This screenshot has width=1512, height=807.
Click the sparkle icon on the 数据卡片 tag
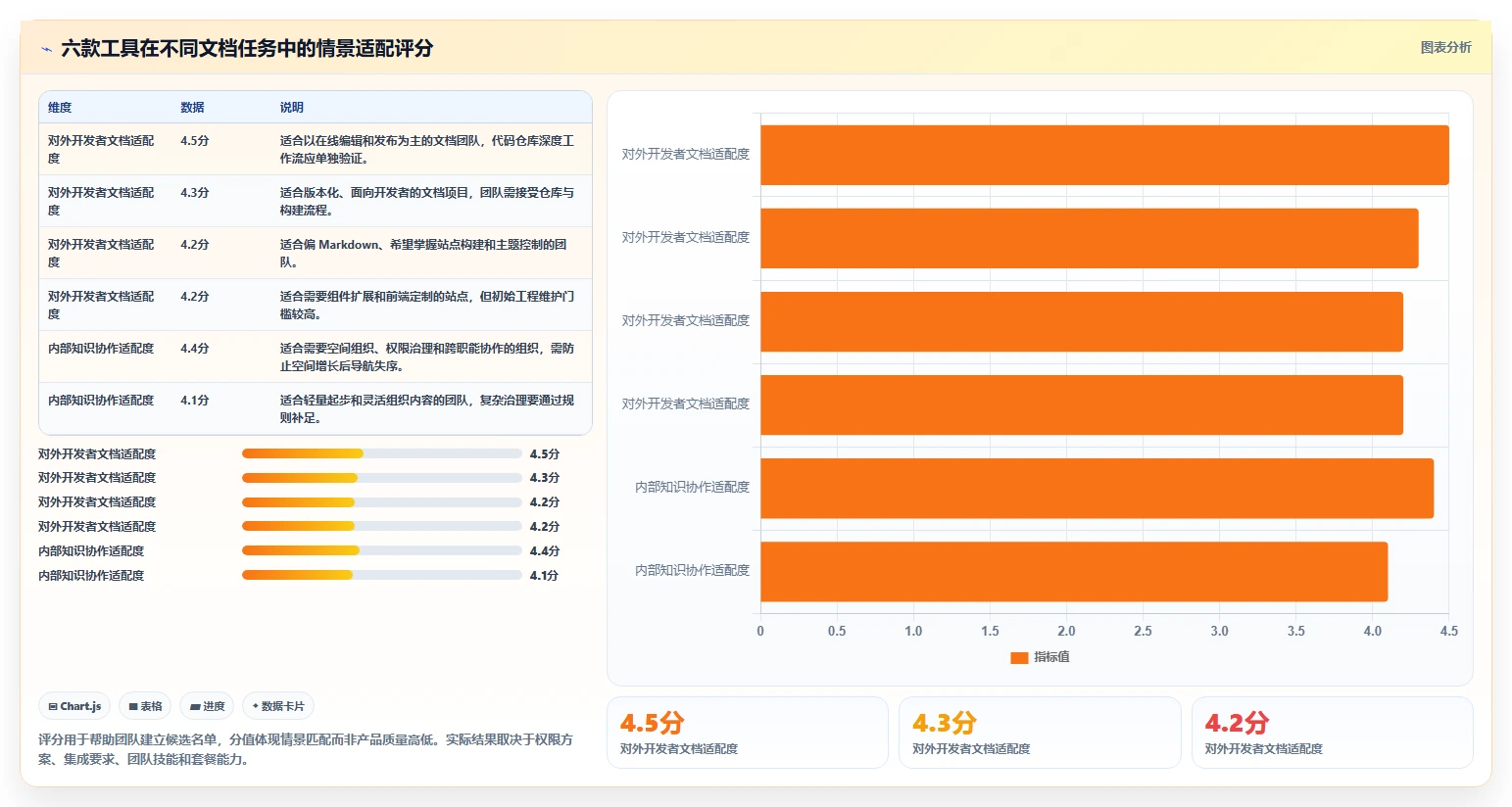click(x=256, y=706)
